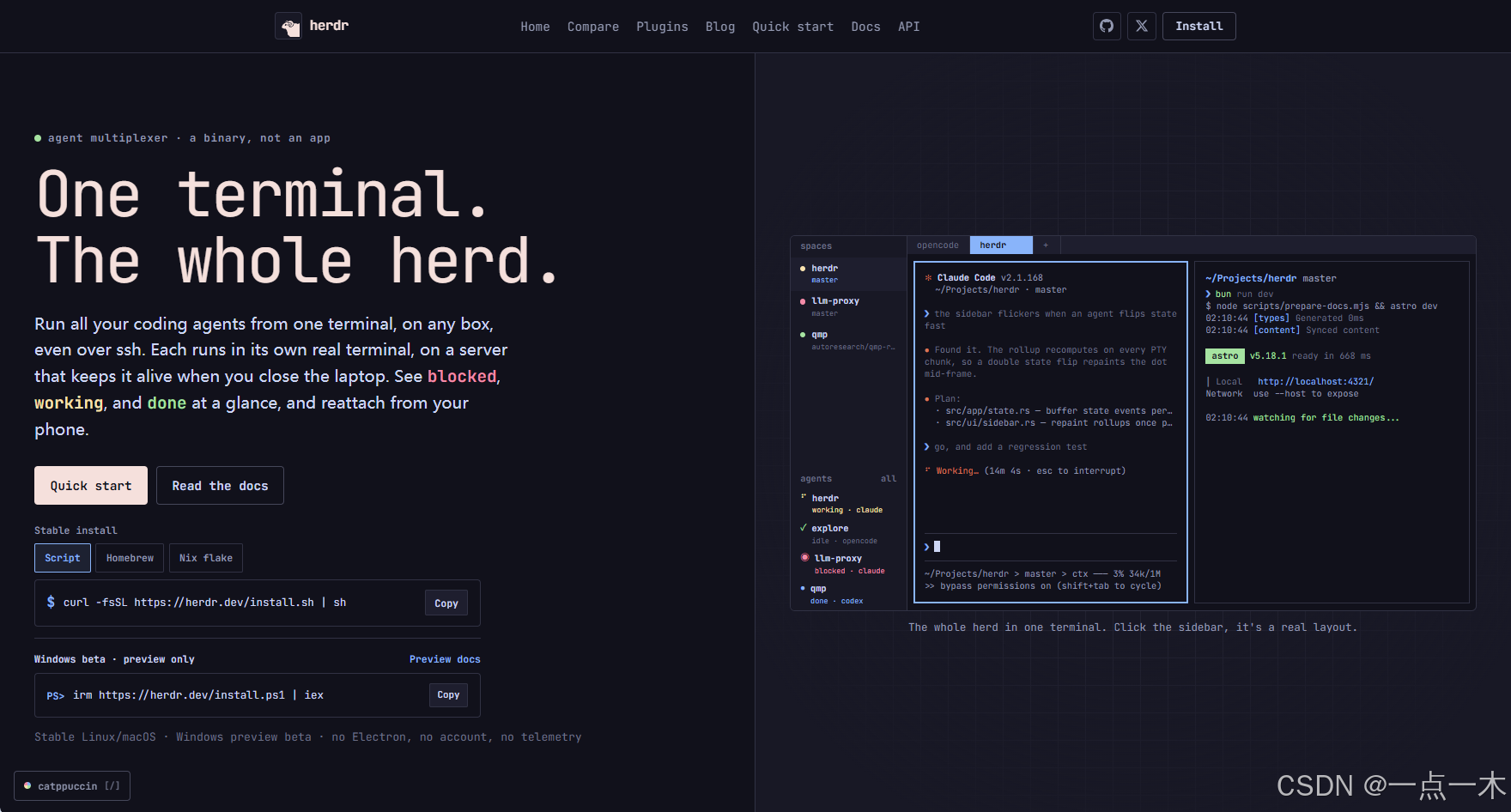This screenshot has width=1511, height=812.
Task: Select the herdr space in sidebar
Action: tap(848, 274)
